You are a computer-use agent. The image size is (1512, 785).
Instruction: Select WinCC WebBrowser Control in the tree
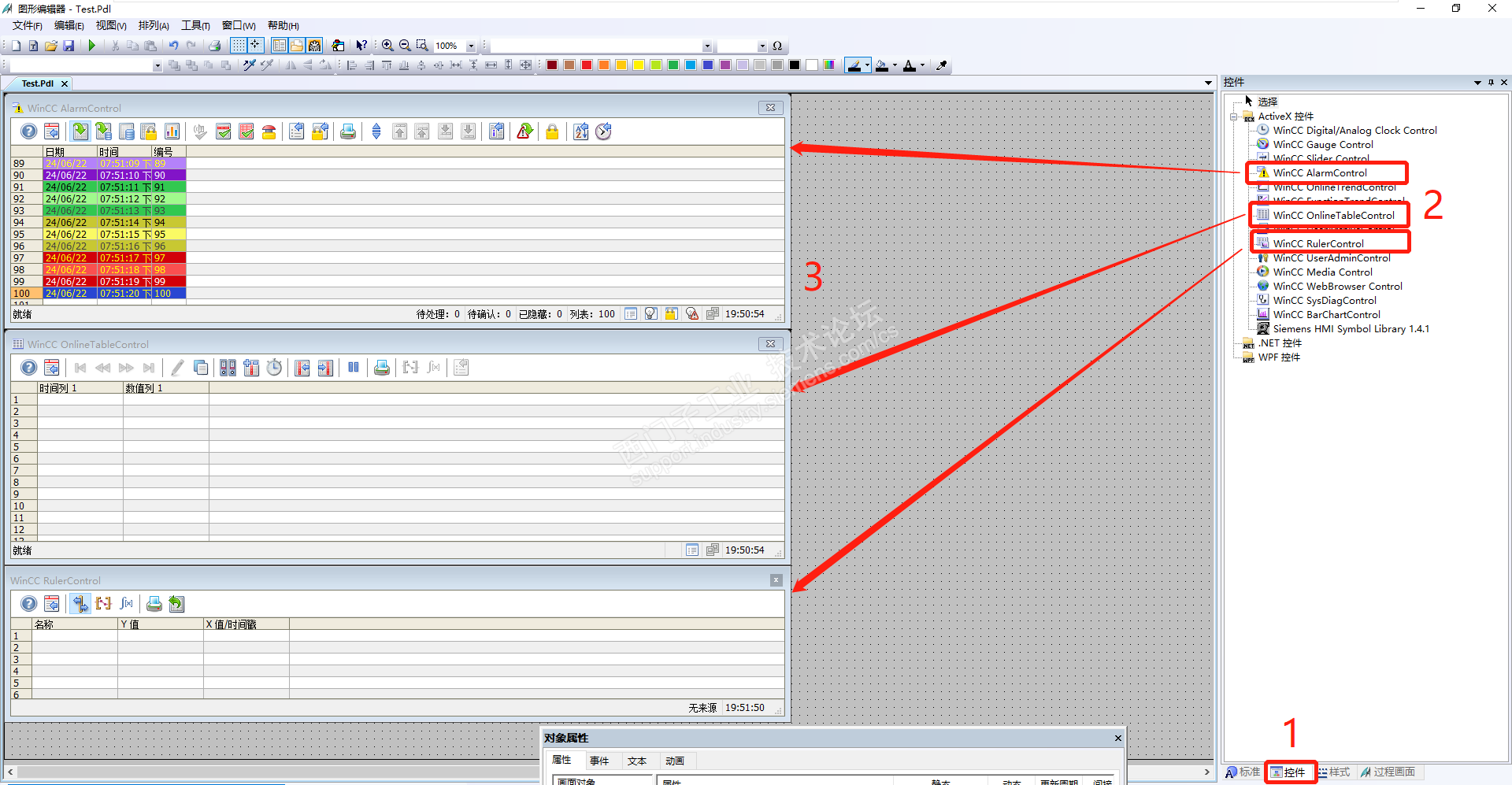[1337, 287]
